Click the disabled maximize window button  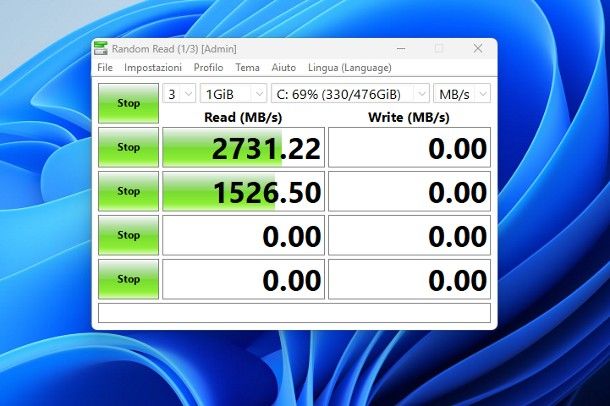439,49
